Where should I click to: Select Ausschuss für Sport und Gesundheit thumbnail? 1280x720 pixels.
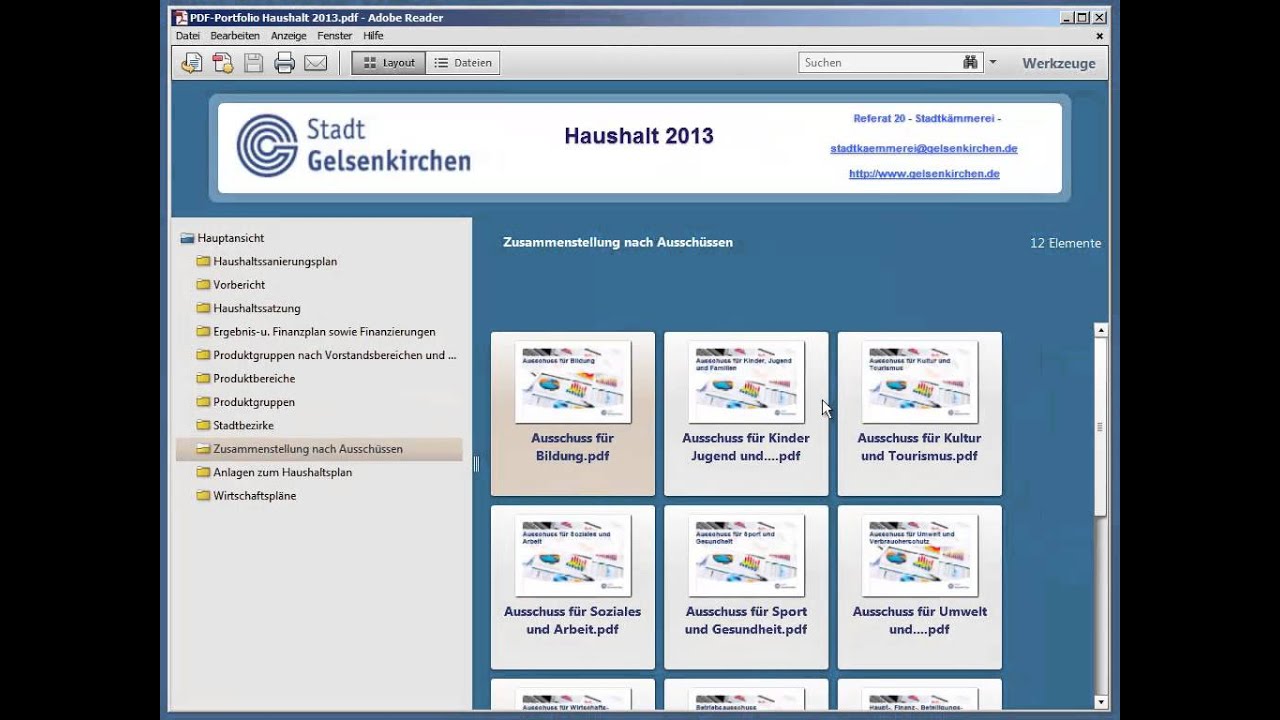tap(746, 555)
